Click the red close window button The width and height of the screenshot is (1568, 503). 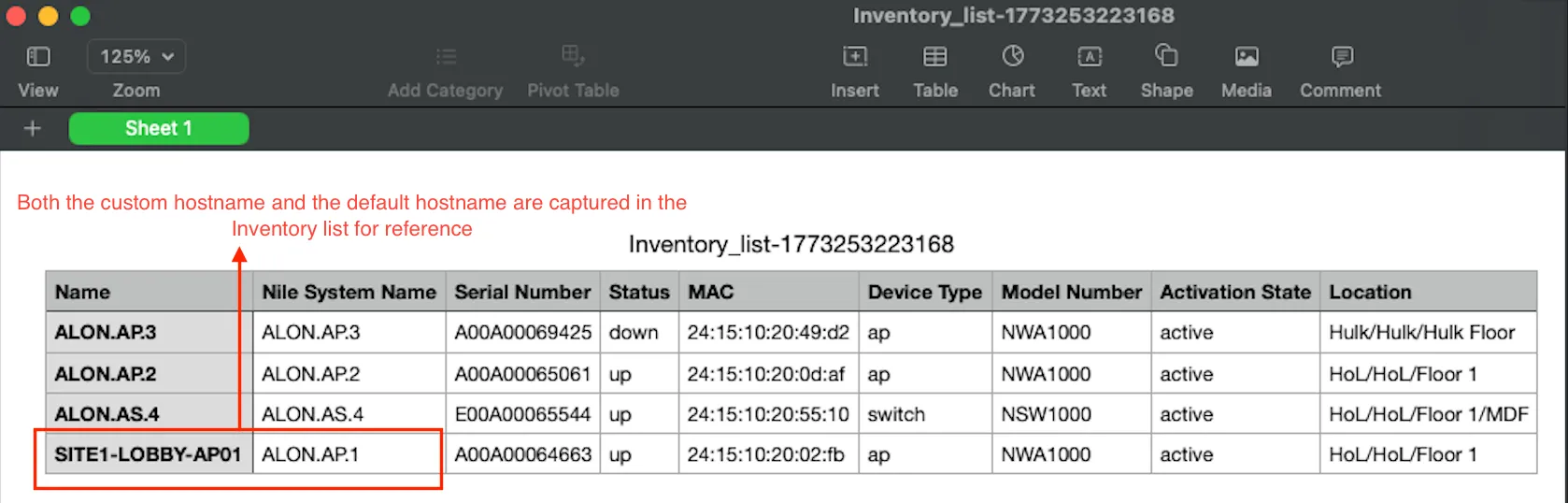(x=16, y=16)
